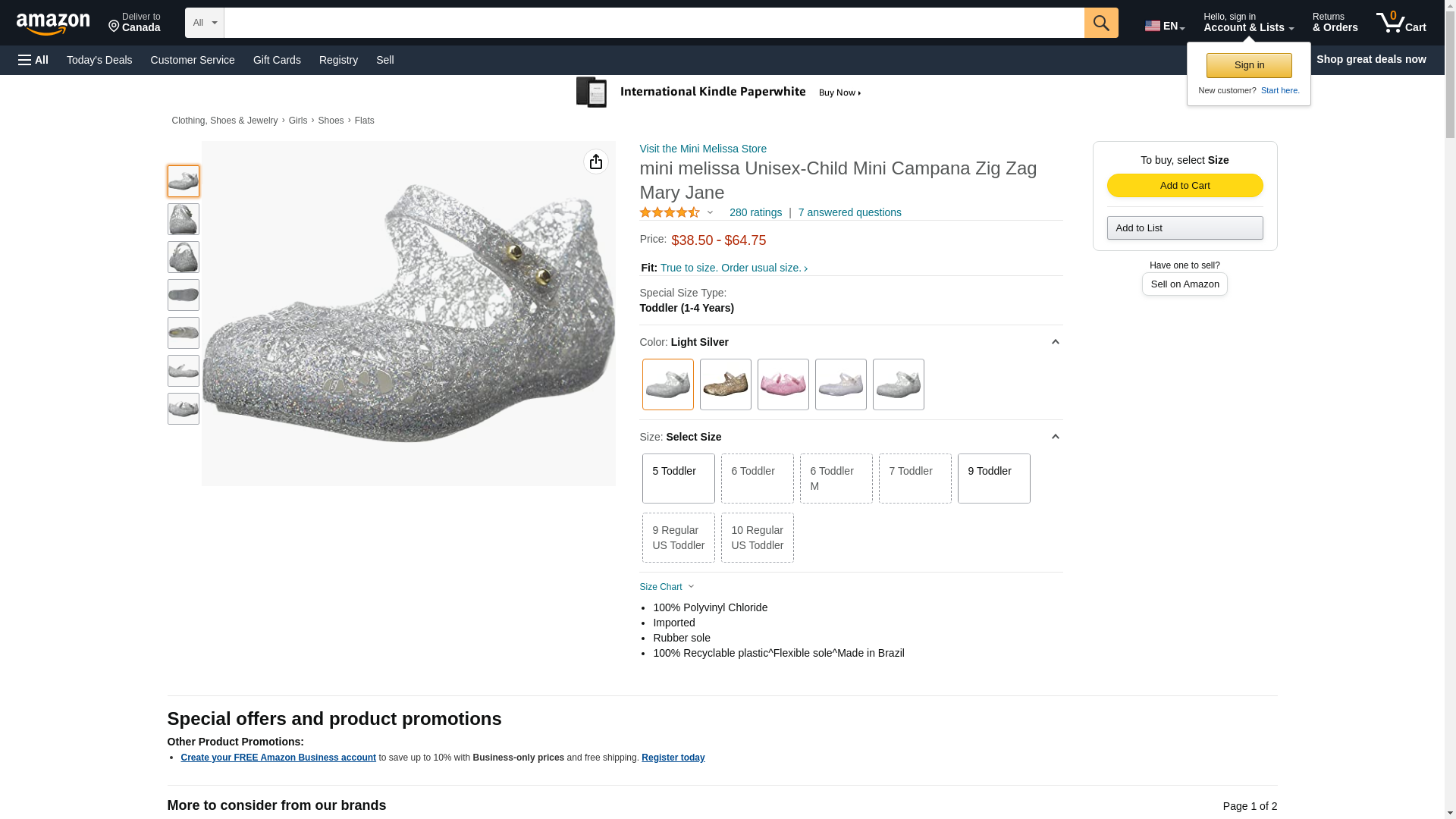Click the star rating icons
The height and width of the screenshot is (819, 1456).
click(670, 213)
